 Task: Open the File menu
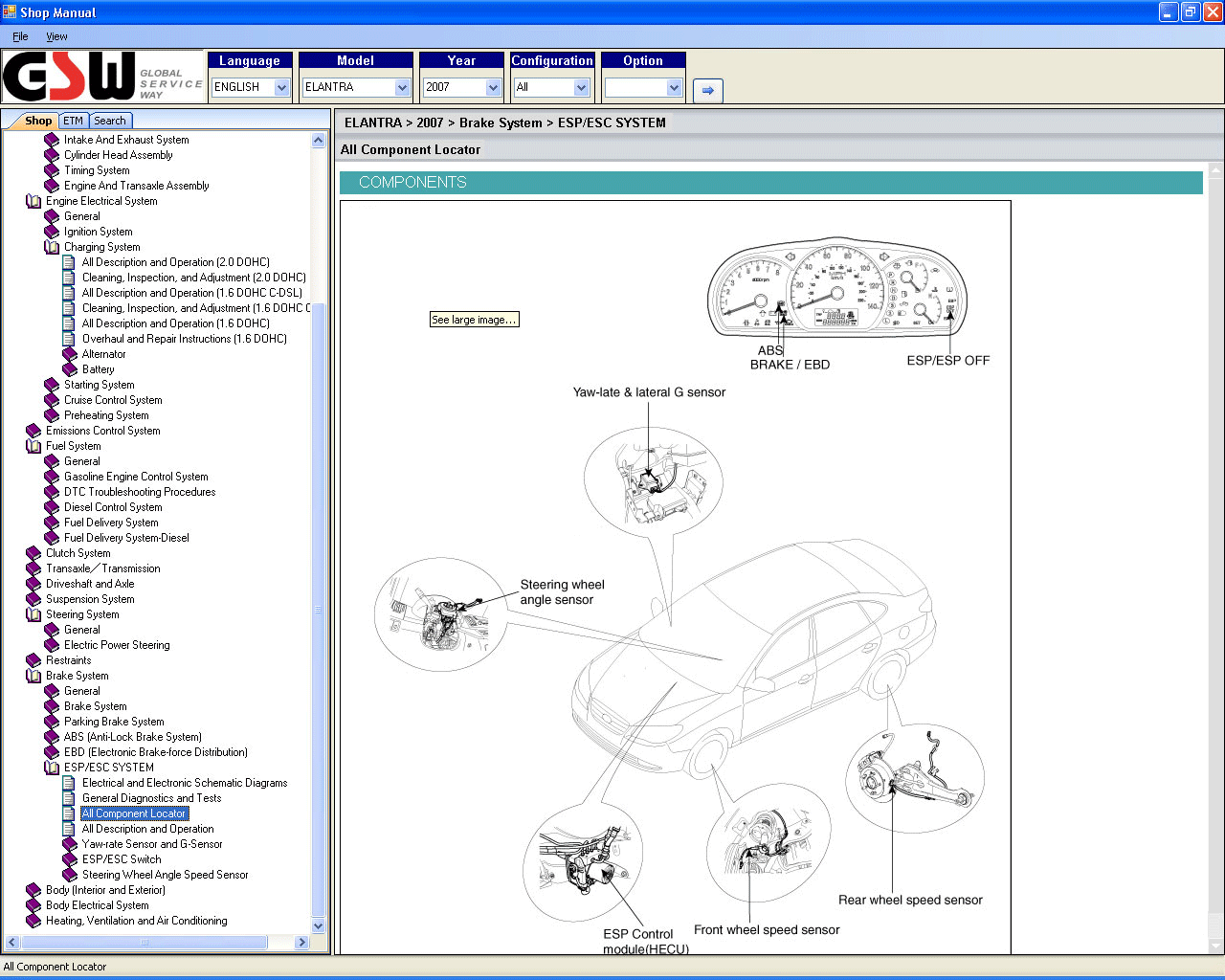point(20,36)
